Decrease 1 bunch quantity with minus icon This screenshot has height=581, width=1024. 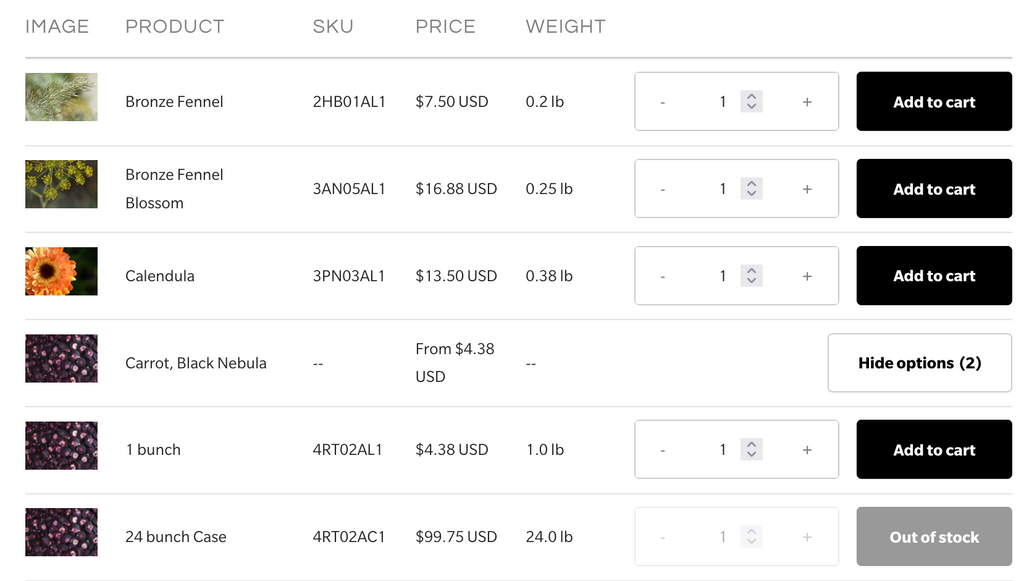[x=663, y=450]
